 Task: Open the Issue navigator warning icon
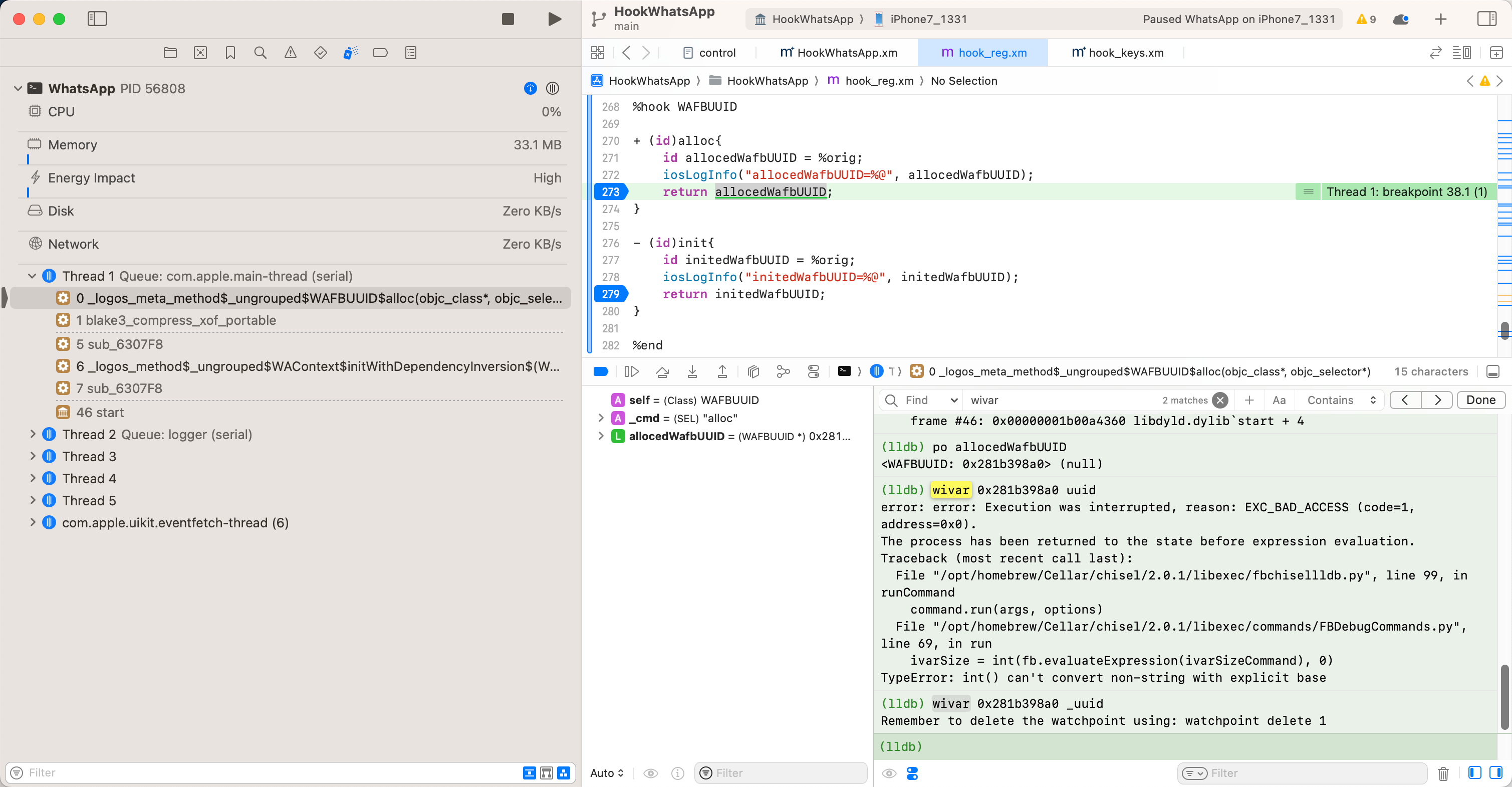(290, 53)
